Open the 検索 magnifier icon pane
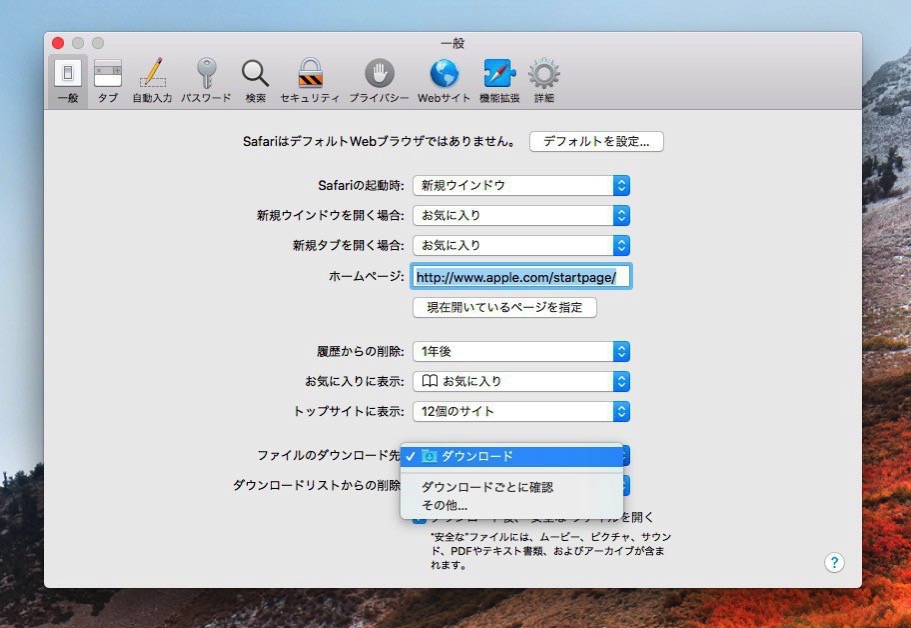 coord(255,81)
